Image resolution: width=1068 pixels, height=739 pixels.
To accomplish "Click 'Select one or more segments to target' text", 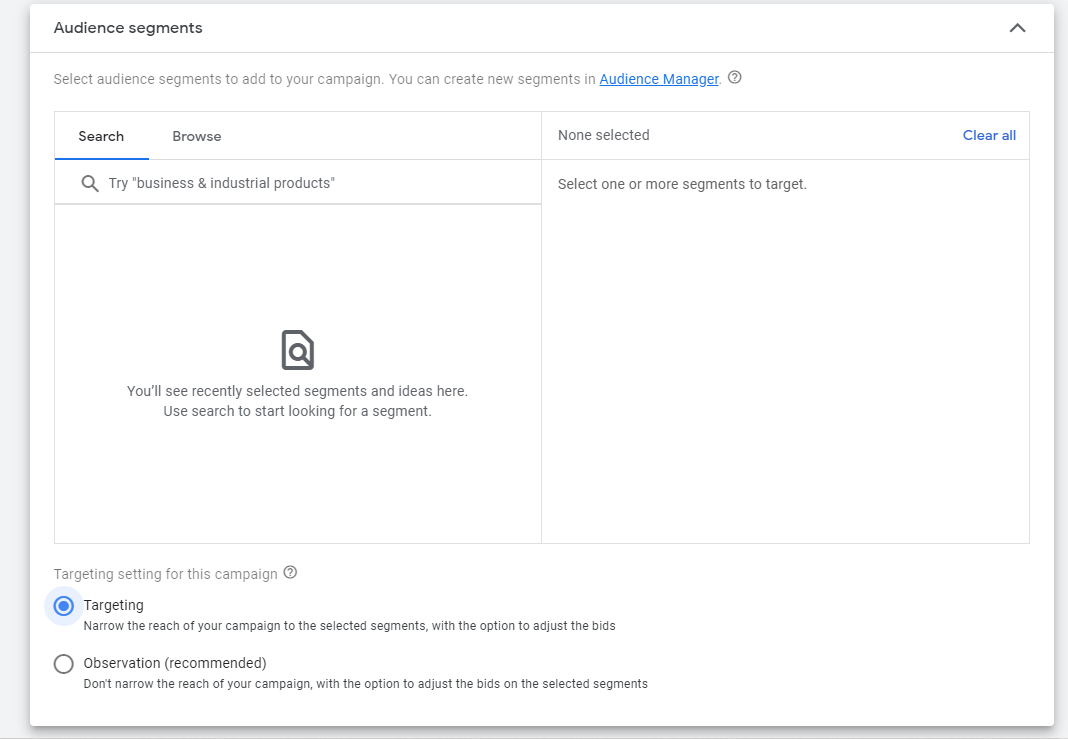I will (682, 184).
